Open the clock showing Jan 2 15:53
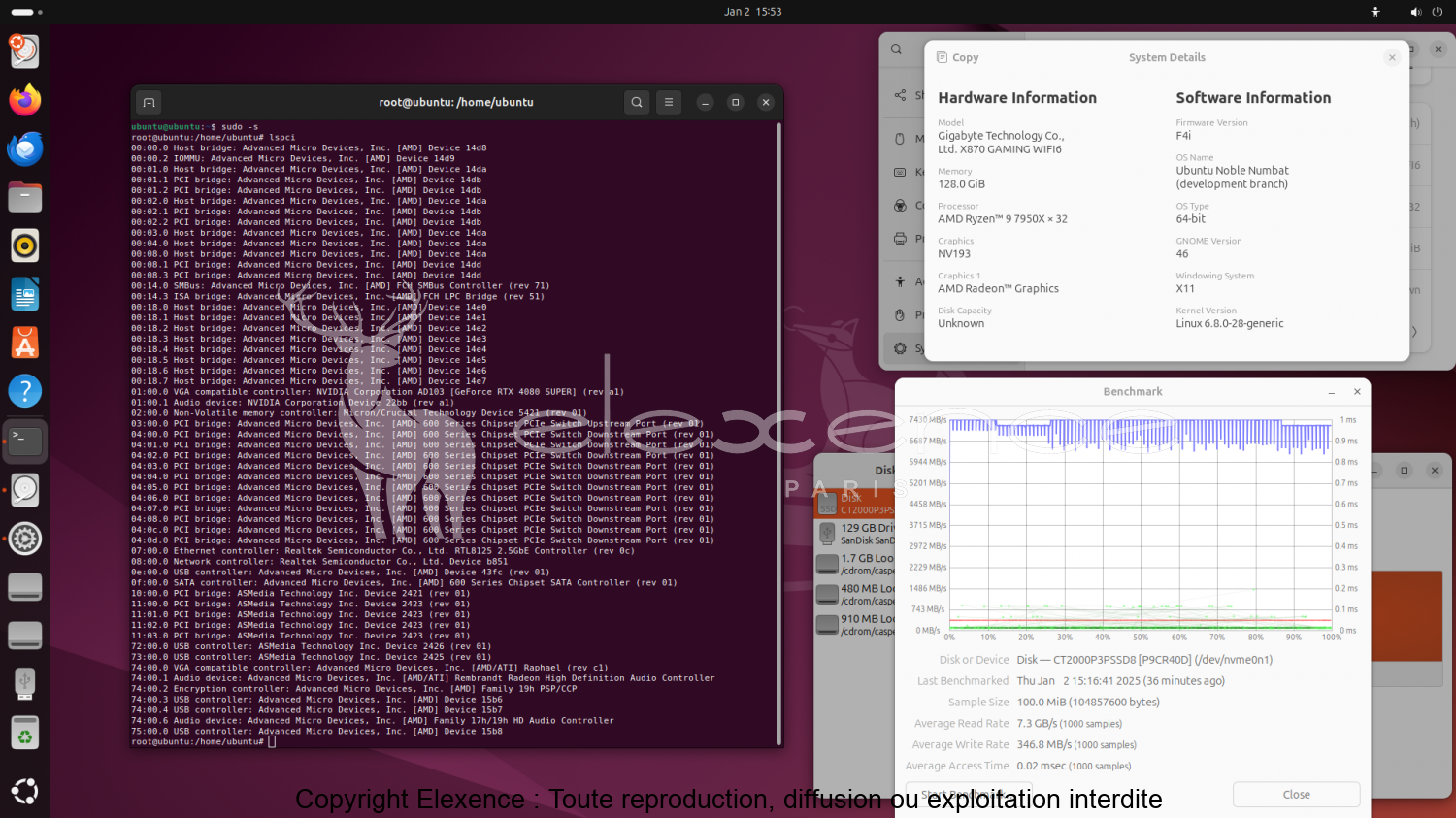Viewport: 1456px width, 818px height. tap(752, 12)
